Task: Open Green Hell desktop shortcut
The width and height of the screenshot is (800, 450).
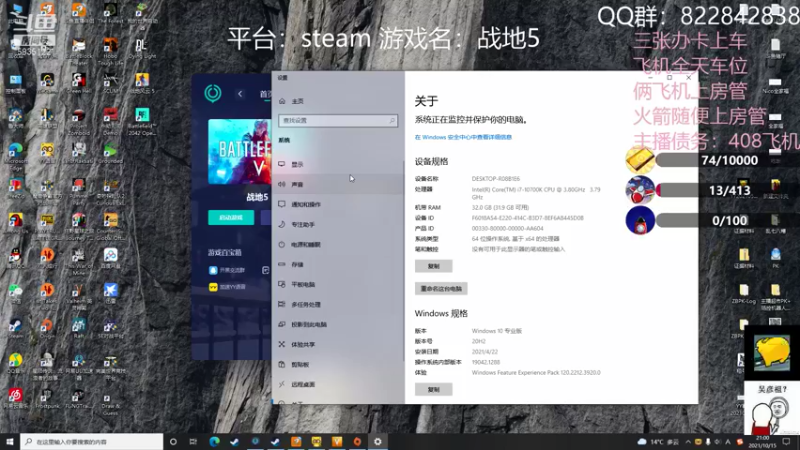Action: click(x=79, y=83)
